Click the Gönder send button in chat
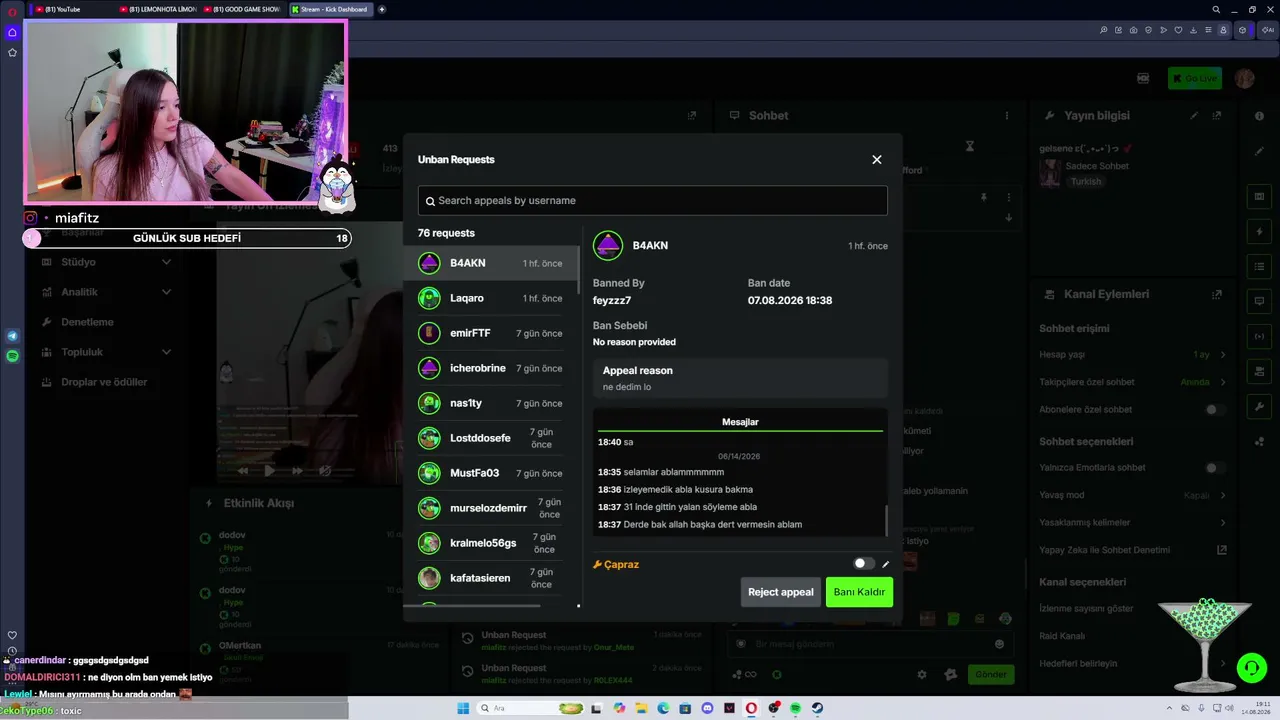The height and width of the screenshot is (720, 1280). coord(991,674)
